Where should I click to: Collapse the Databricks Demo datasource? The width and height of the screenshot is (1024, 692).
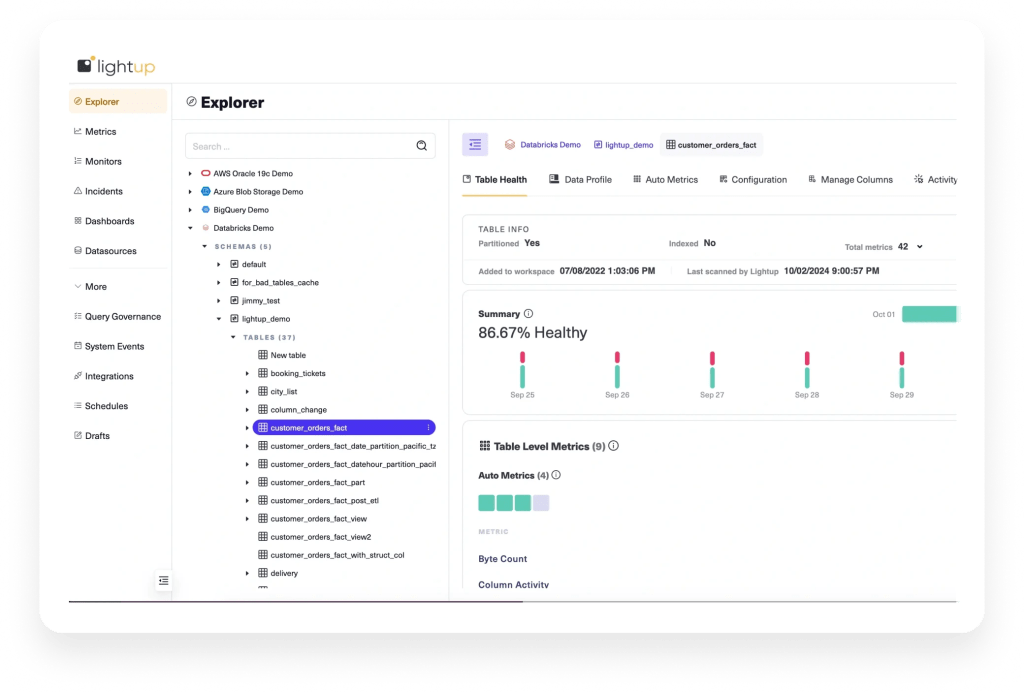click(190, 228)
